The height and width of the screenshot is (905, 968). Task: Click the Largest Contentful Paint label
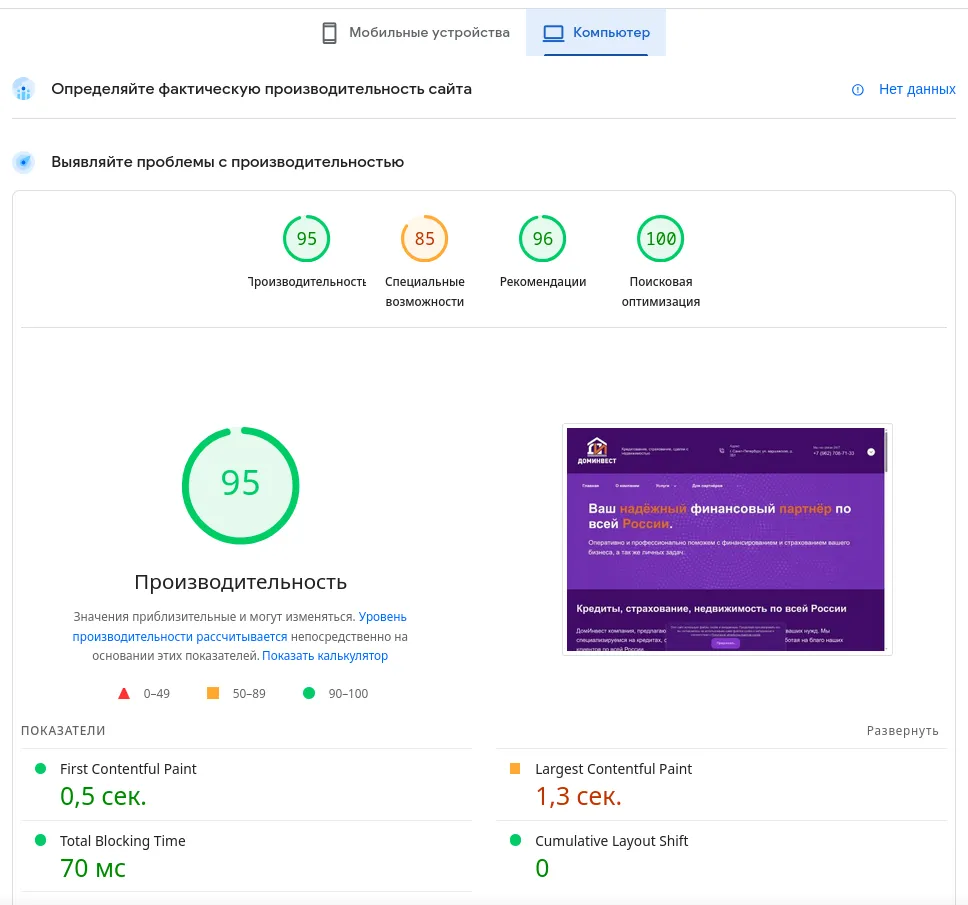[613, 769]
